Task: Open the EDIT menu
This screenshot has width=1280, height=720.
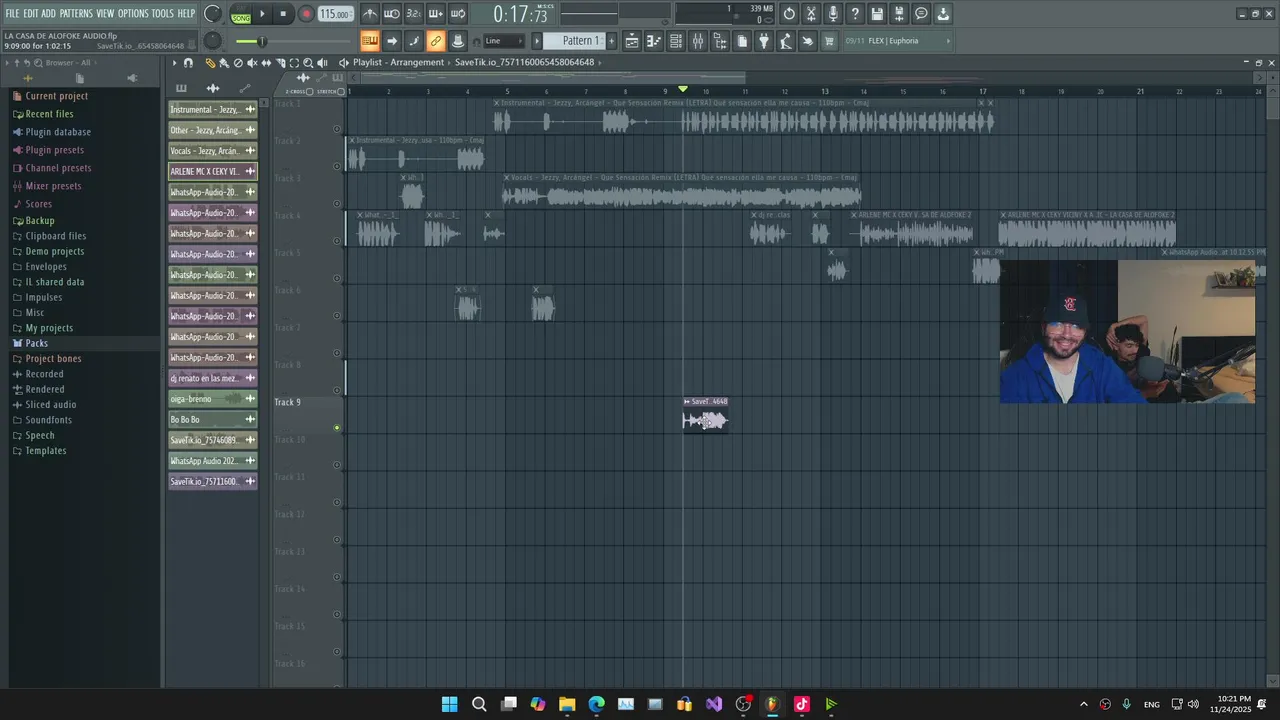Action: click(30, 14)
